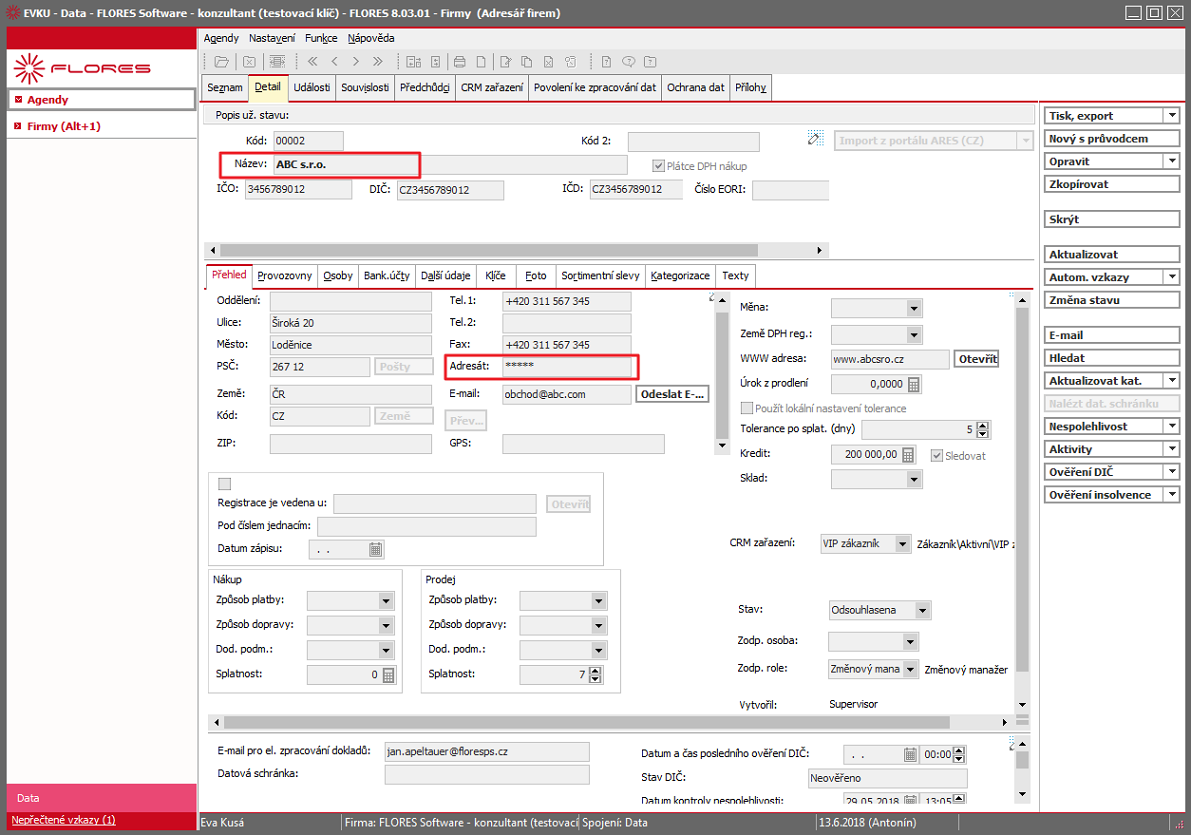Jump to the last record with double-right arrows

point(378,62)
